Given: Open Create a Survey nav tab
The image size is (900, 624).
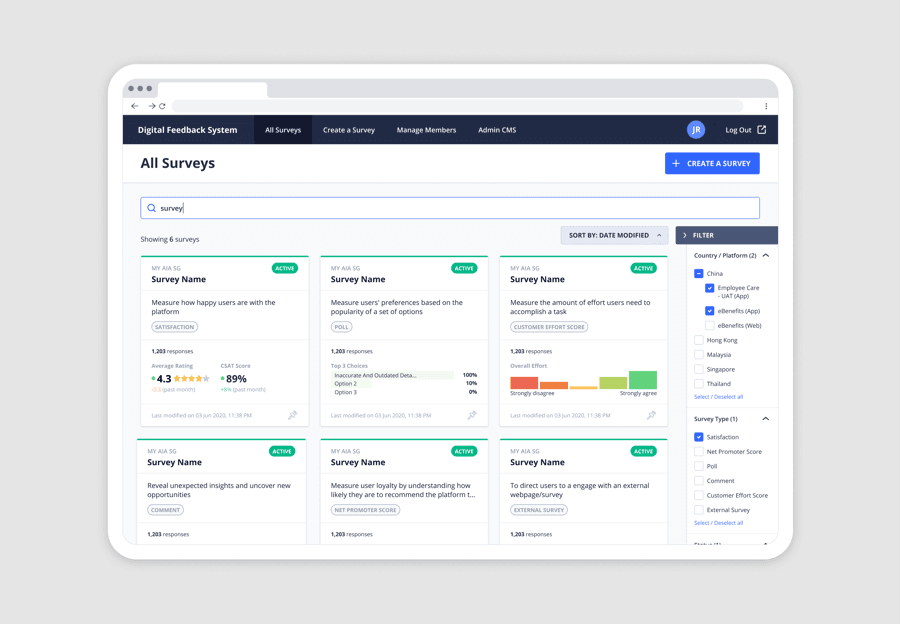Looking at the screenshot, I should (x=348, y=130).
